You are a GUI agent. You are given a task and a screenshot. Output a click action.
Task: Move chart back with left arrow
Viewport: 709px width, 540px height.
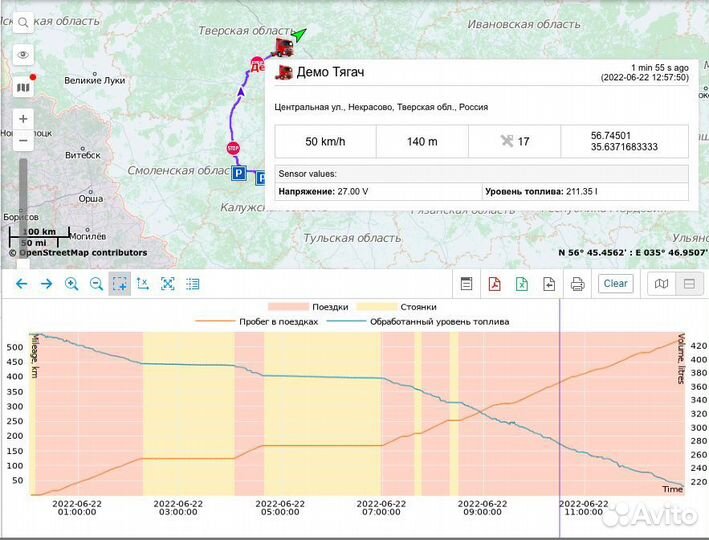[22, 284]
